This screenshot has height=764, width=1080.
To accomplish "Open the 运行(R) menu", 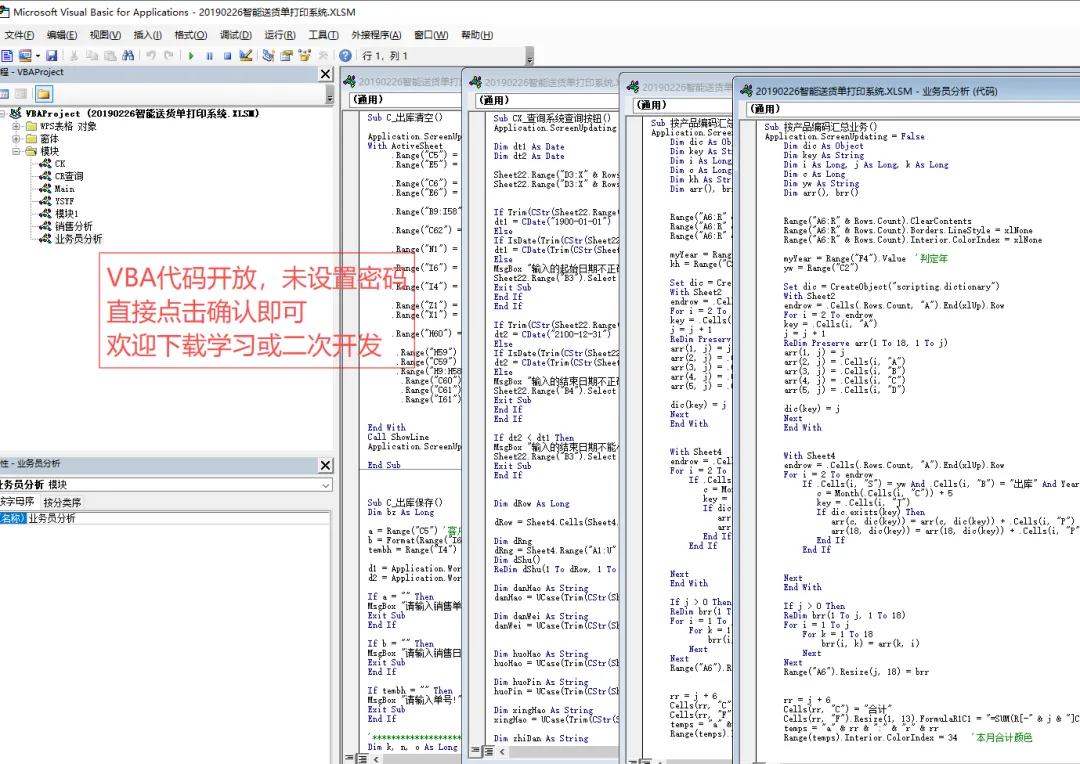I will click(x=280, y=35).
